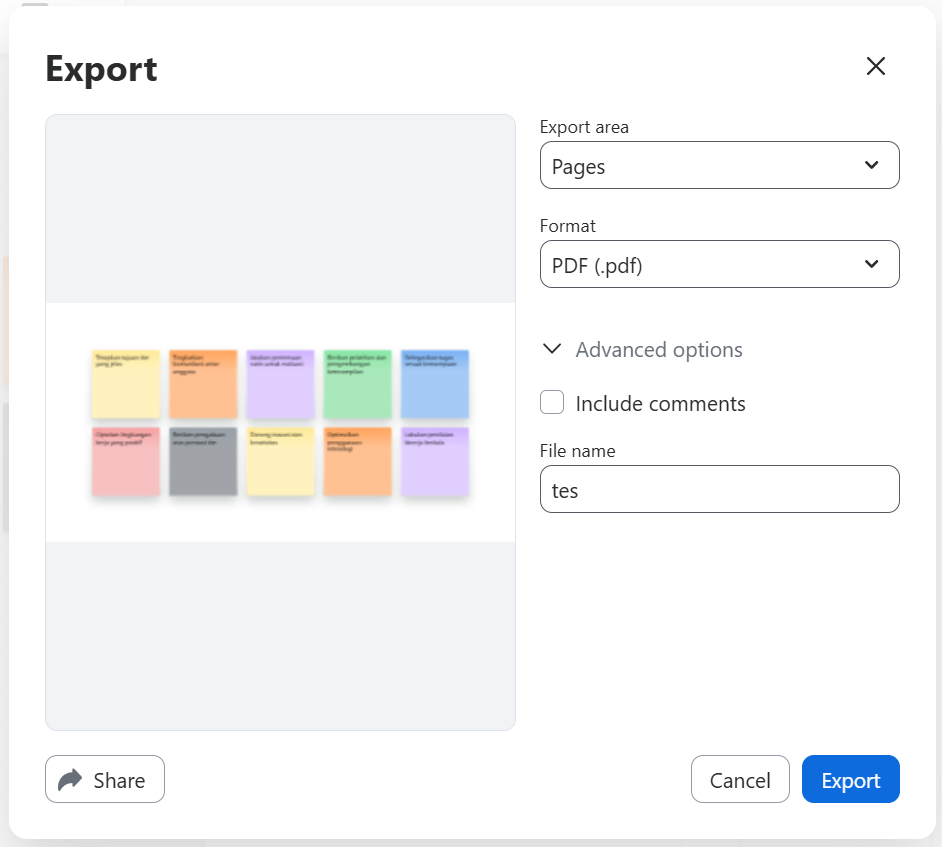This screenshot has height=847, width=942.
Task: Click the Advanced options heading text
Action: 659,349
